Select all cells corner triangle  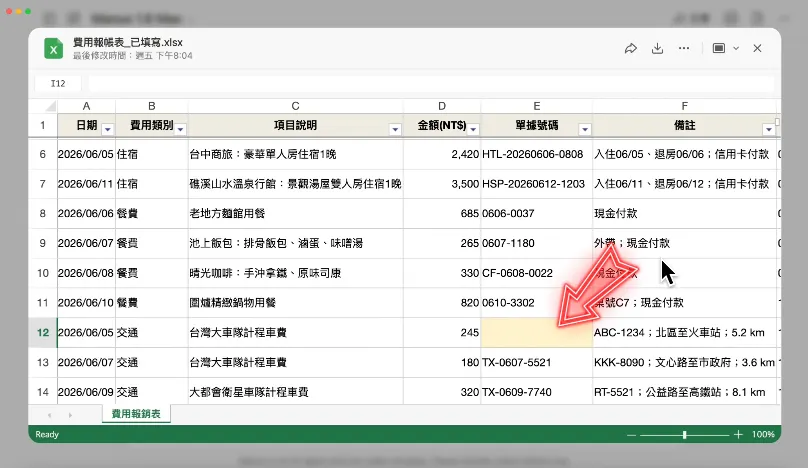(x=50, y=106)
